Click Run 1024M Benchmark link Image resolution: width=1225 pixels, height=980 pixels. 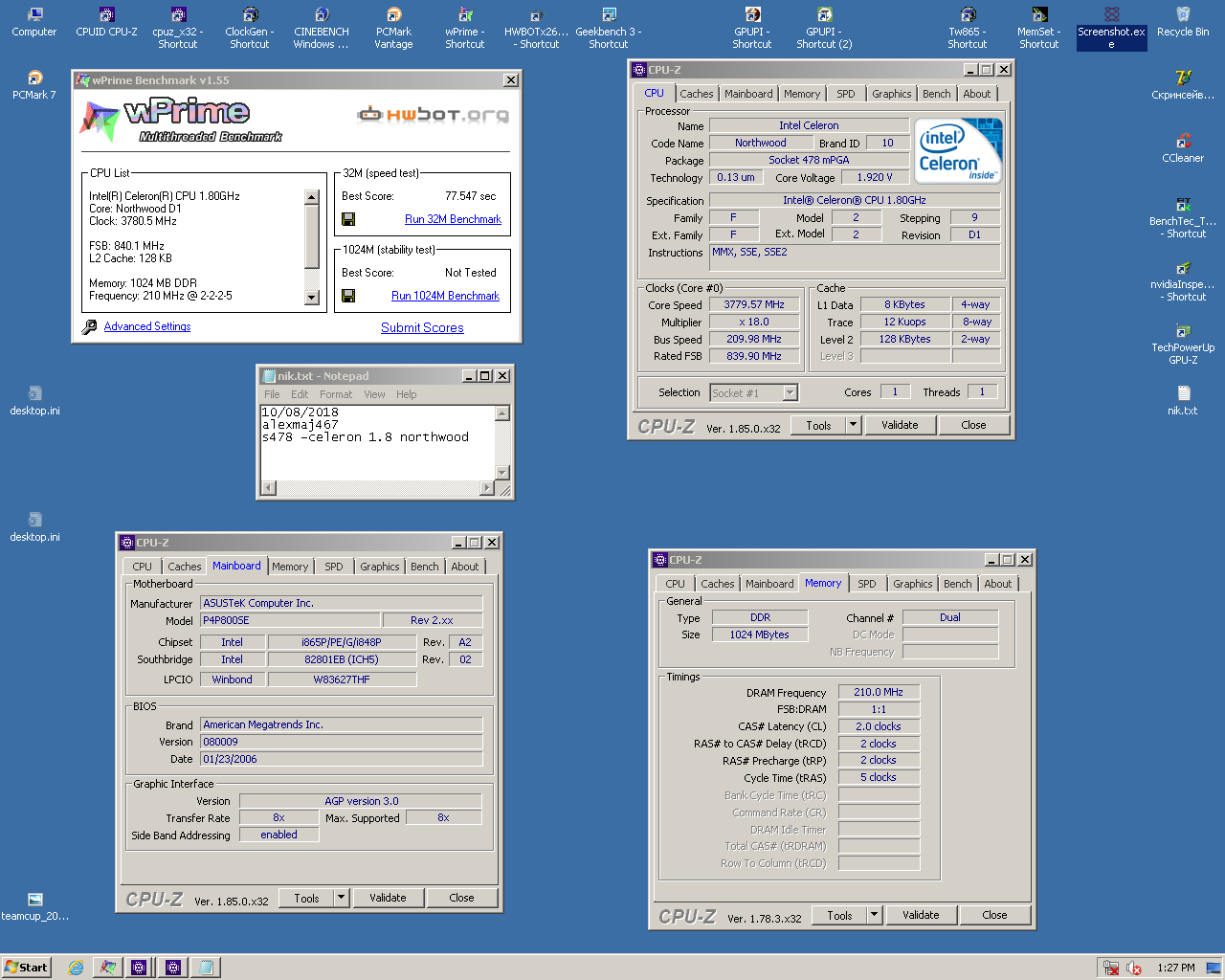coord(445,296)
